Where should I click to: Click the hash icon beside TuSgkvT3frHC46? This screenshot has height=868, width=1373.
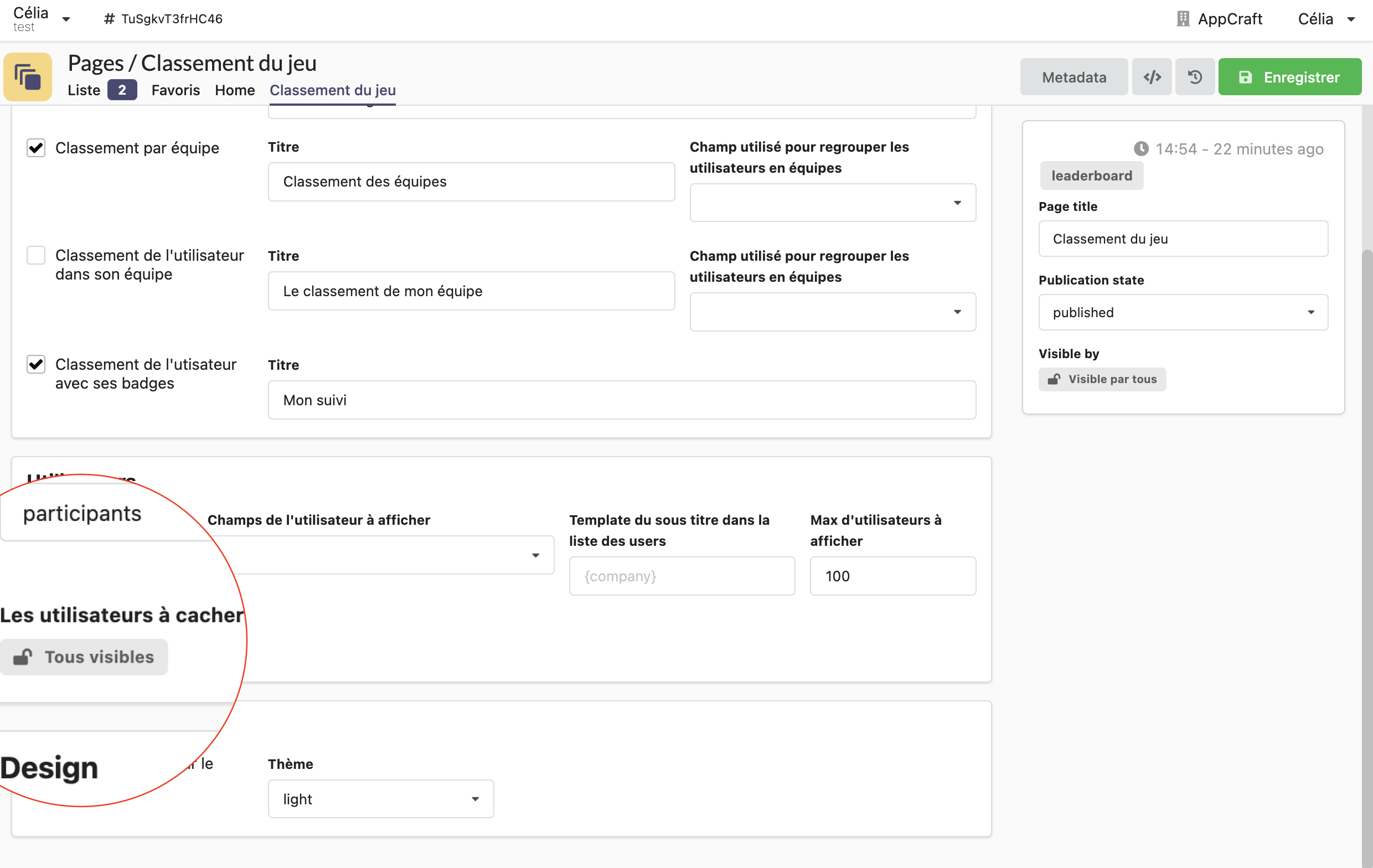pyautogui.click(x=109, y=19)
